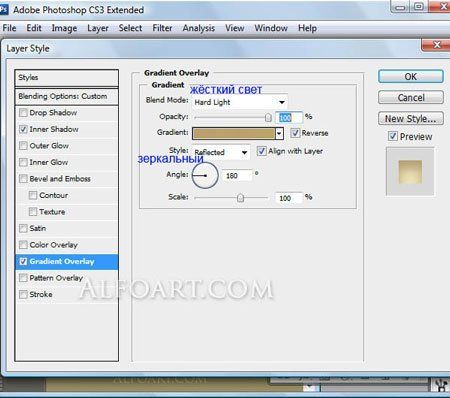Disable the Inner Shadow checkbox
Screen dimensions: 450x398
tap(23, 129)
